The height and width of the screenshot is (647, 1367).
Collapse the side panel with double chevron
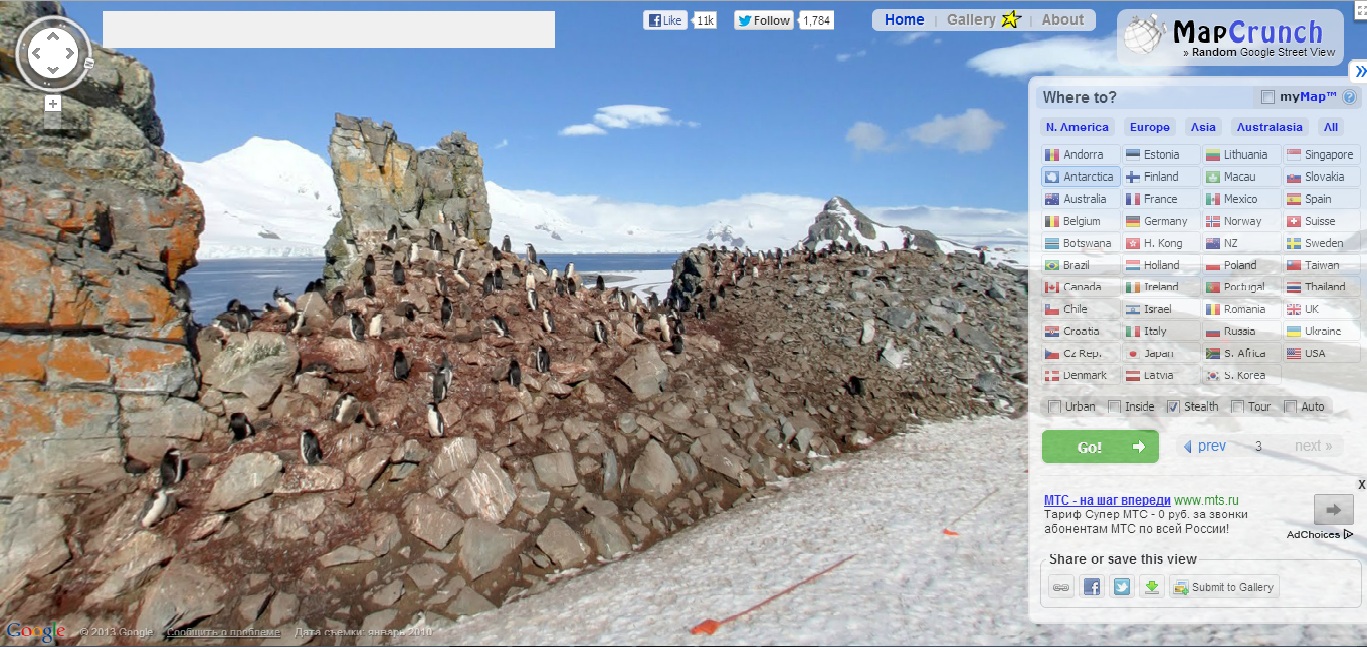(x=1359, y=72)
